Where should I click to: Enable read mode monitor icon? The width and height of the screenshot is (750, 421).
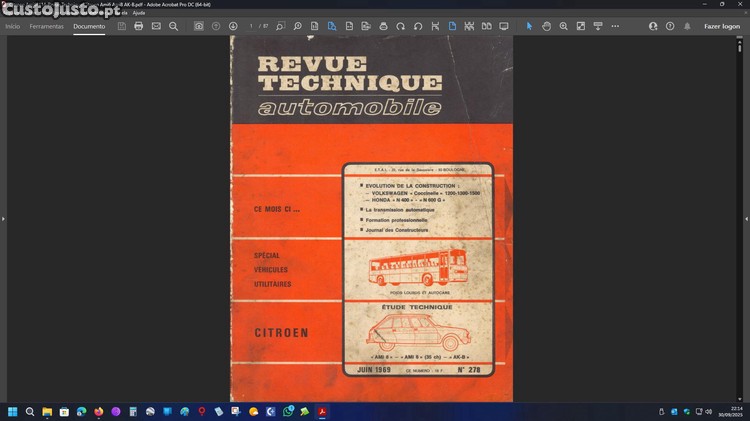(503, 26)
